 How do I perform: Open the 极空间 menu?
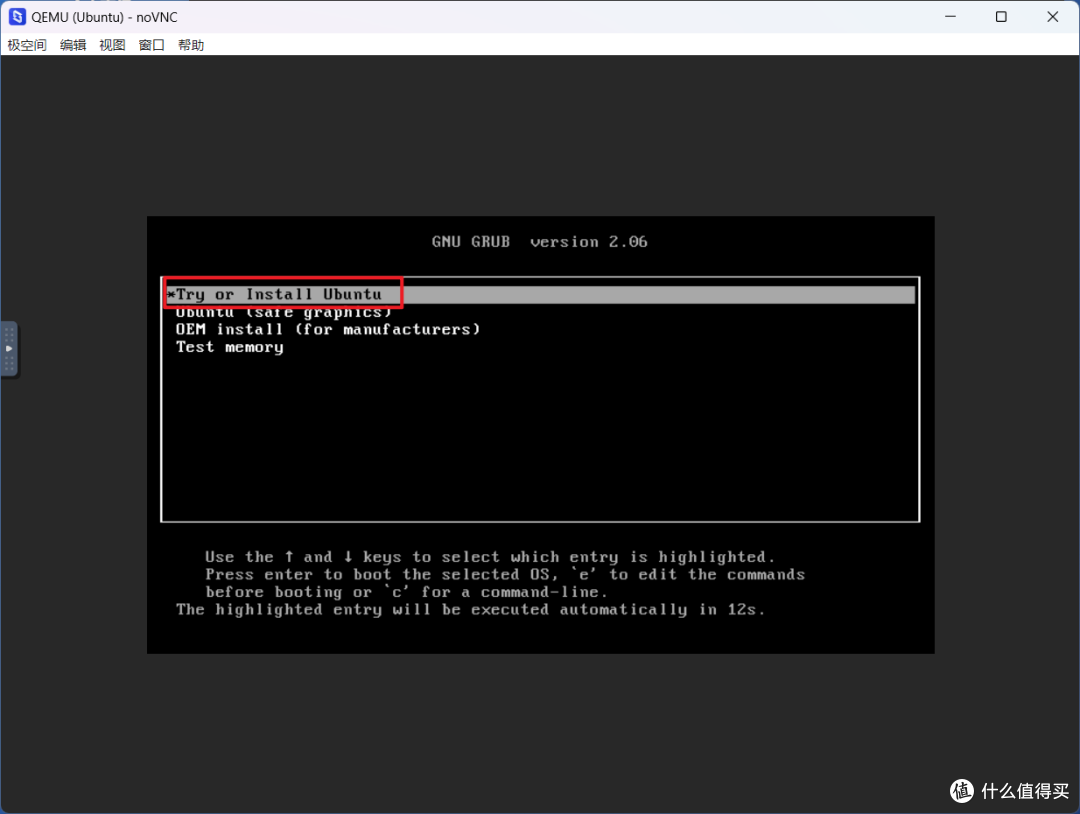pos(27,45)
